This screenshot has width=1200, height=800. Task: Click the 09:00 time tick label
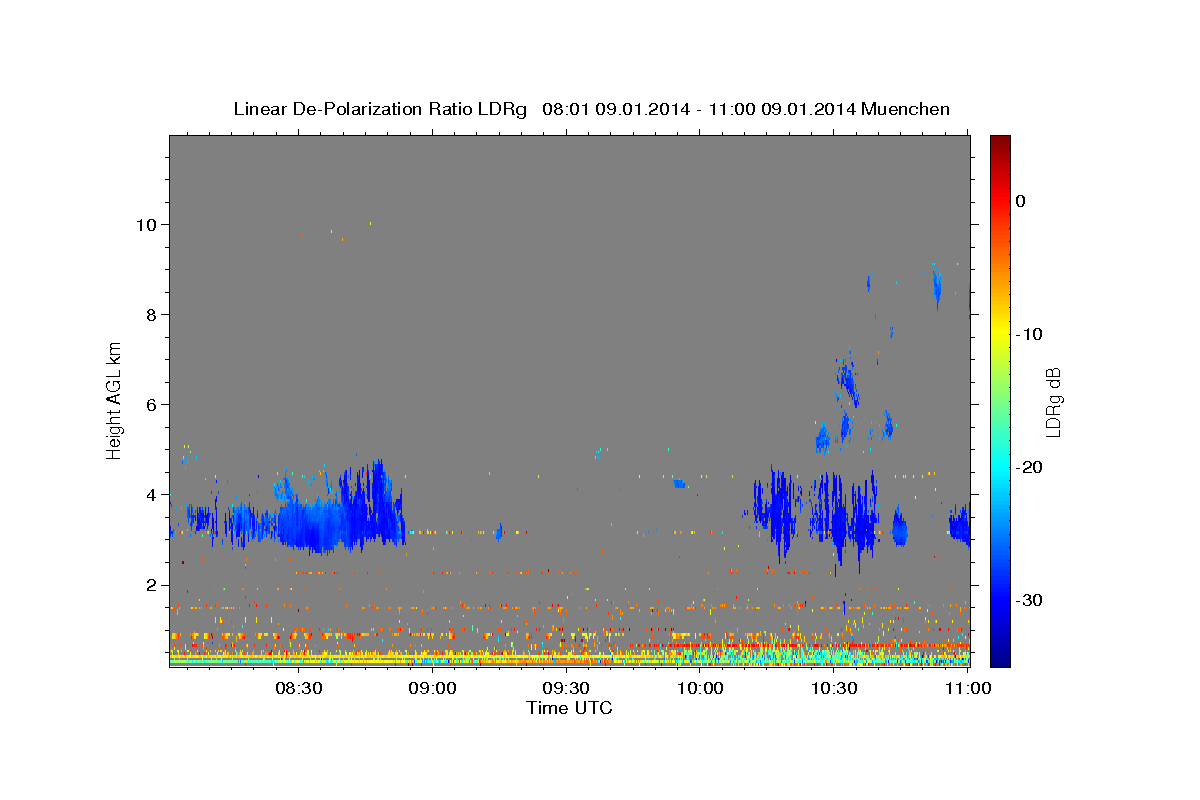433,688
